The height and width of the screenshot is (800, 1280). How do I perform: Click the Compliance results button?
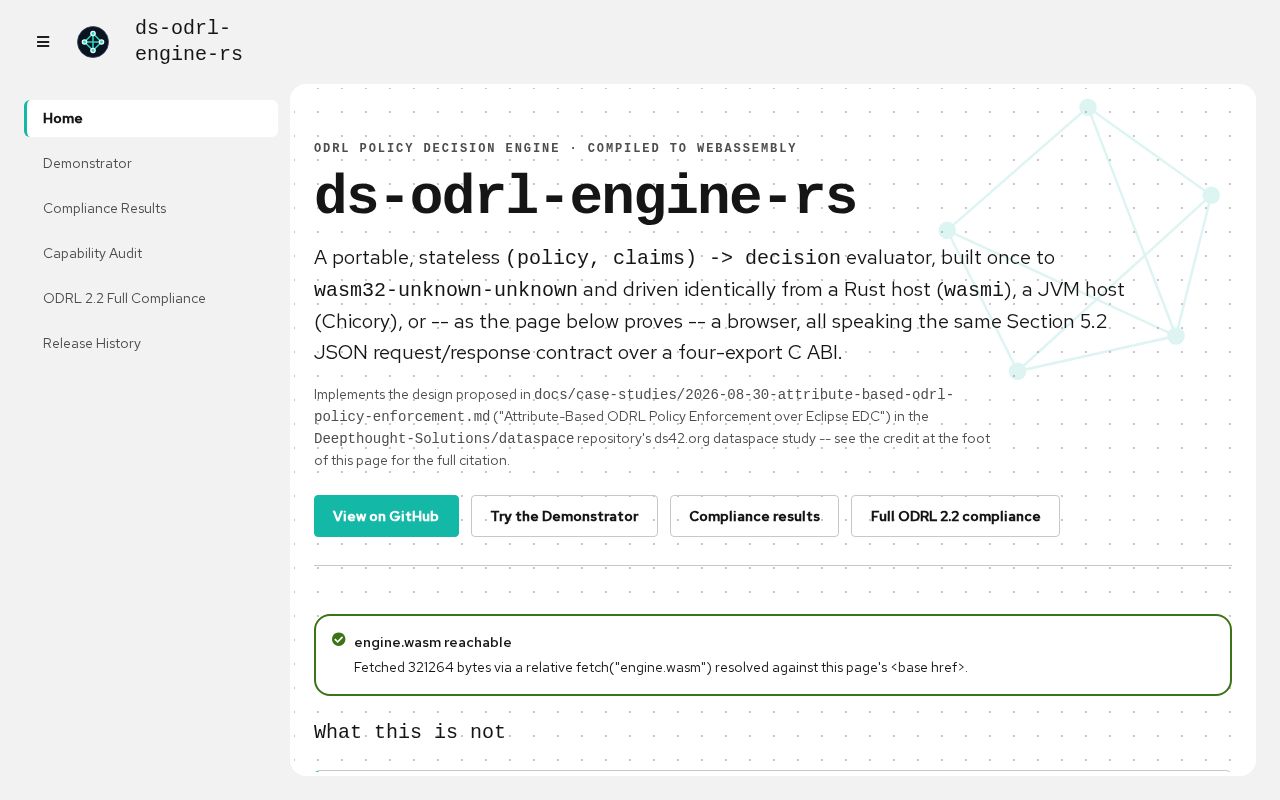[x=754, y=516]
